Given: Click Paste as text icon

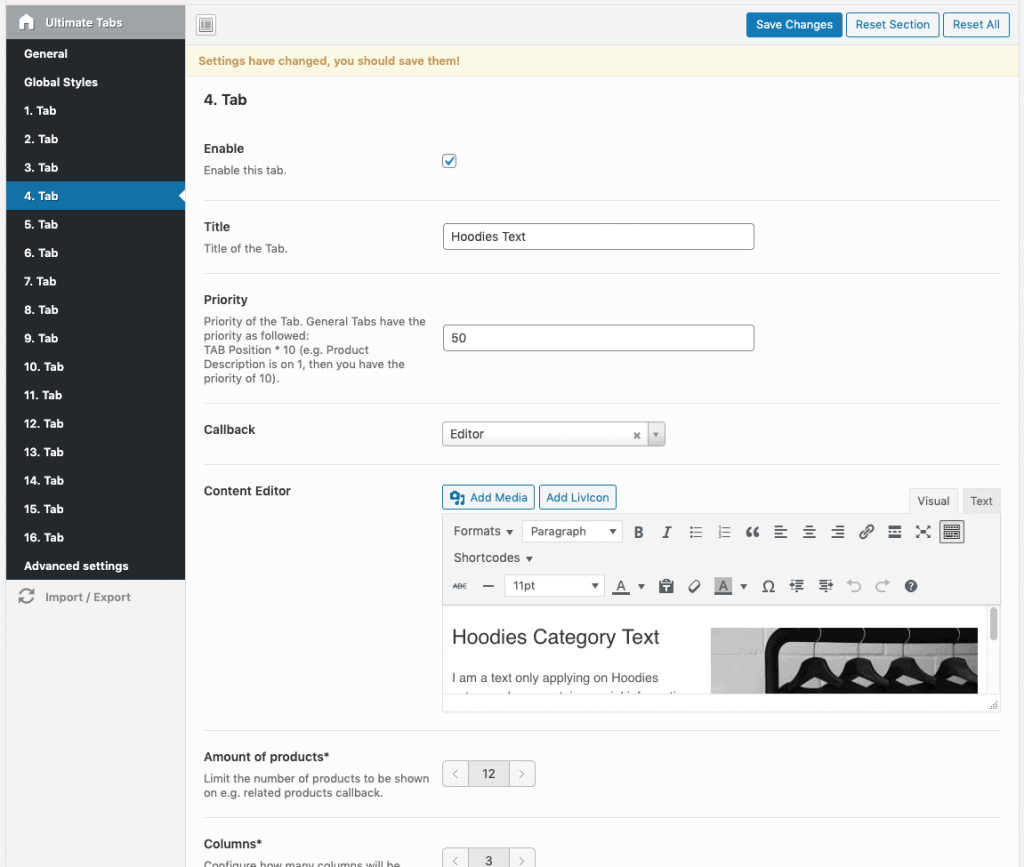Looking at the screenshot, I should [x=666, y=586].
